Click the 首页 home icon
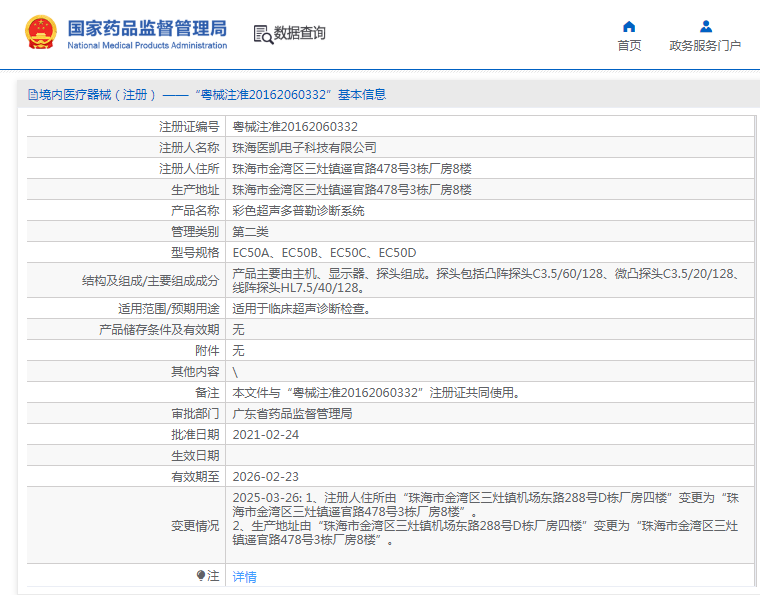 pyautogui.click(x=629, y=26)
